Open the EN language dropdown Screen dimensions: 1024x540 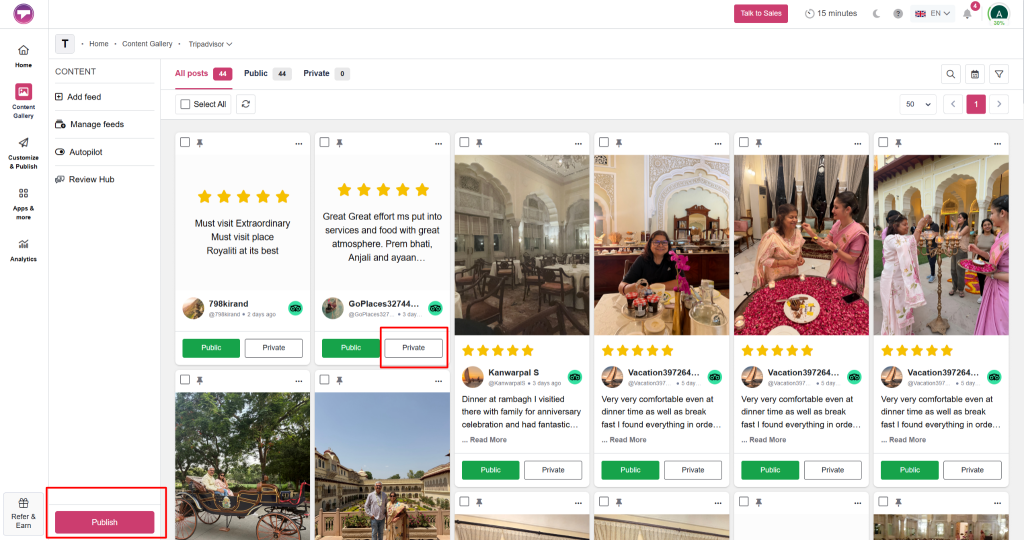[933, 14]
